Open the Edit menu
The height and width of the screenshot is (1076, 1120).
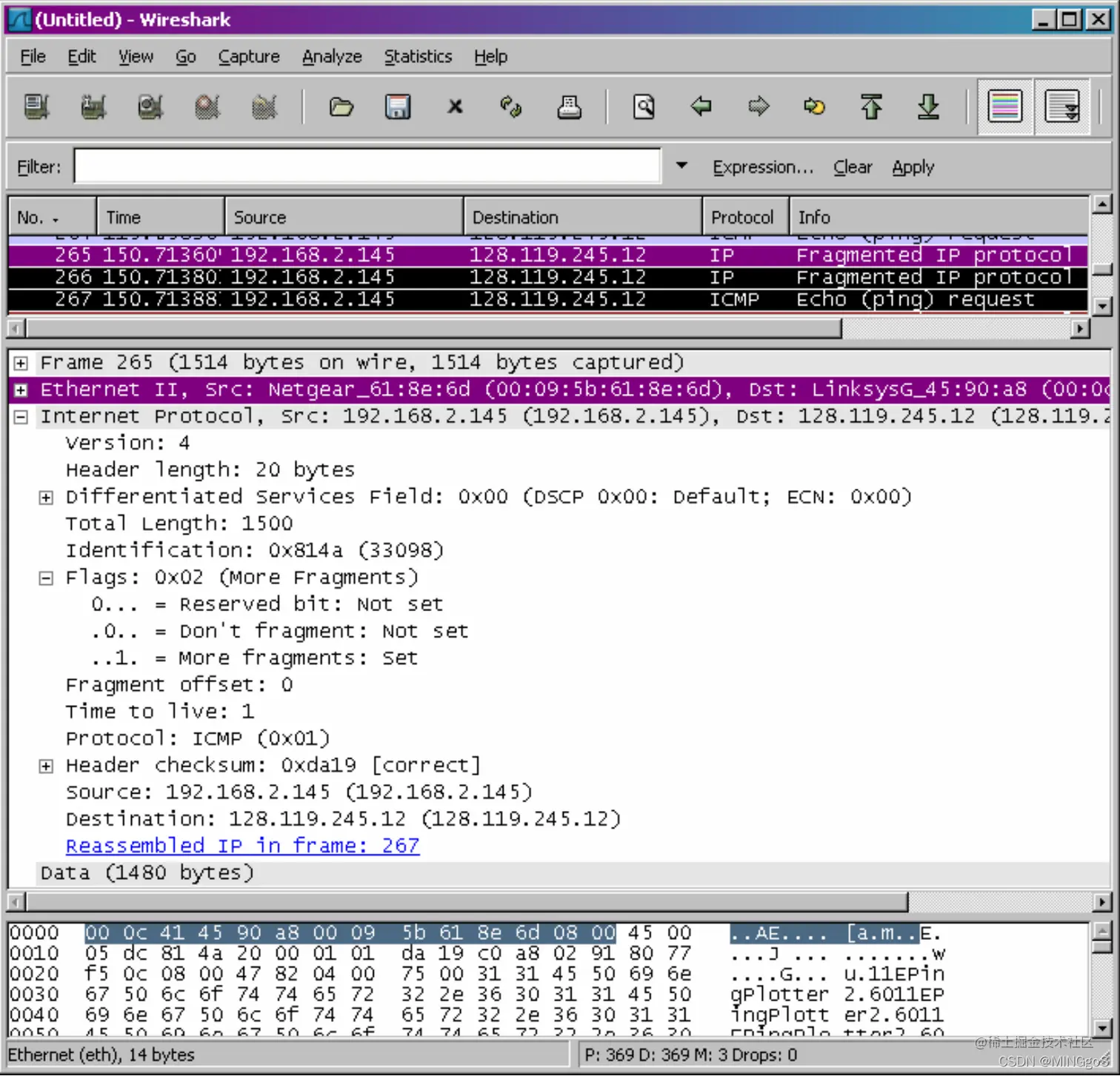(x=81, y=57)
